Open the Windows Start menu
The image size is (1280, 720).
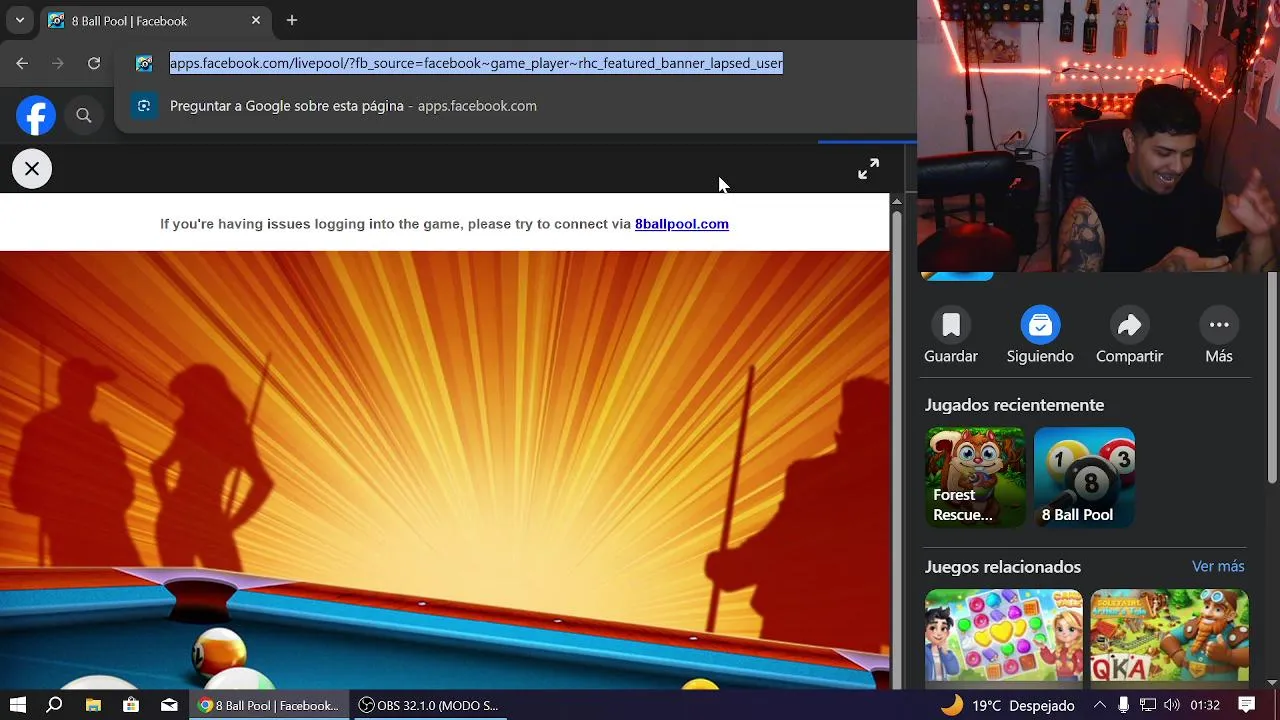pyautogui.click(x=17, y=705)
